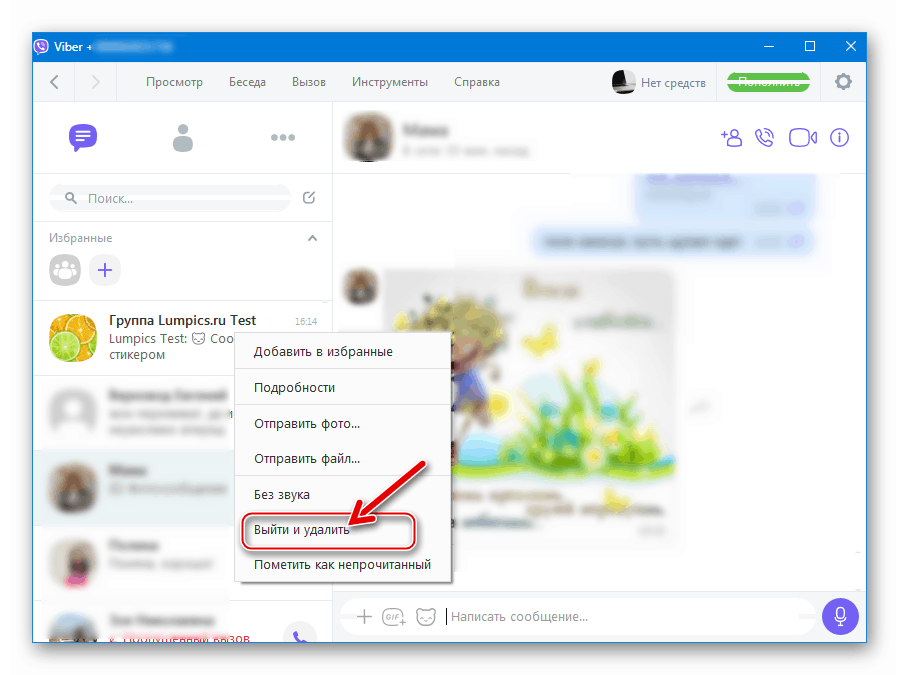Click the 'Поиск...' search field
Viewport: 899px width, 675px height.
tap(170, 198)
